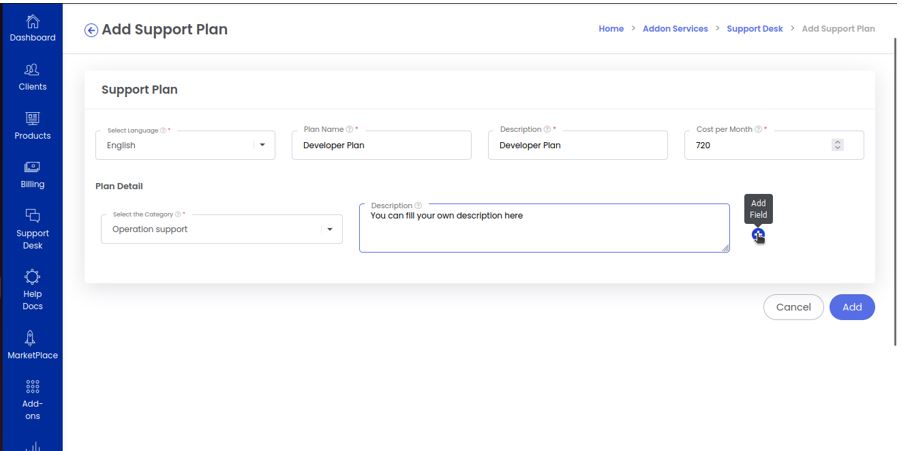Focus the top Description input field

[578, 145]
